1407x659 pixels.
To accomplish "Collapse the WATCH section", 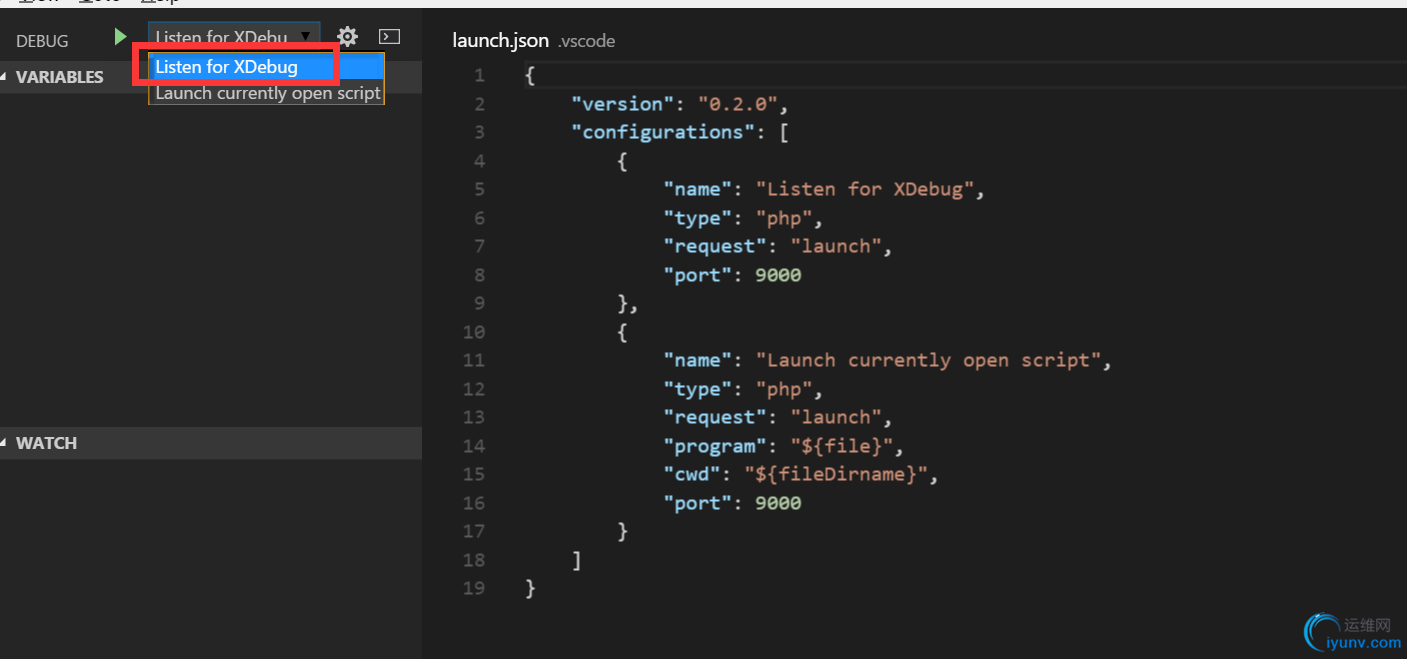I will tap(211, 443).
